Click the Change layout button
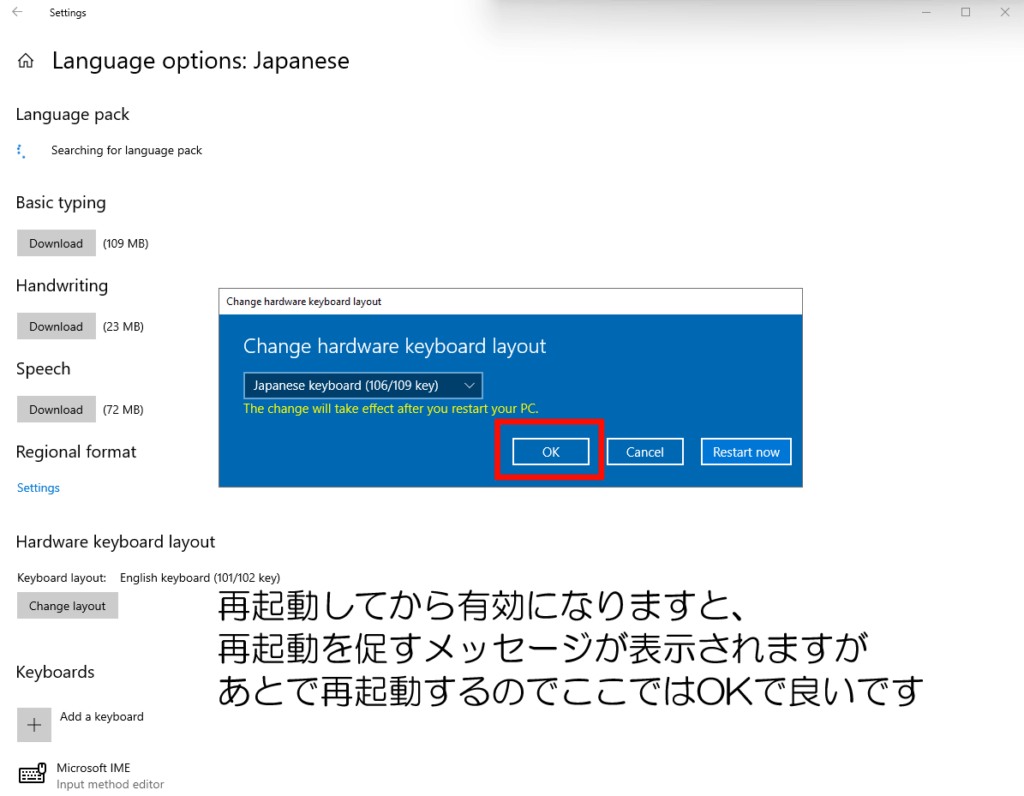This screenshot has width=1024, height=796. (67, 606)
